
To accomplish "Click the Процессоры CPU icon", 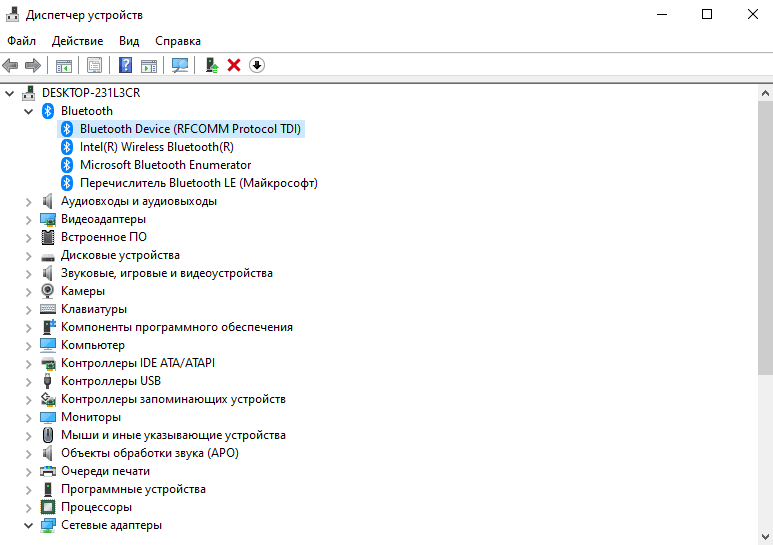I will coord(48,507).
